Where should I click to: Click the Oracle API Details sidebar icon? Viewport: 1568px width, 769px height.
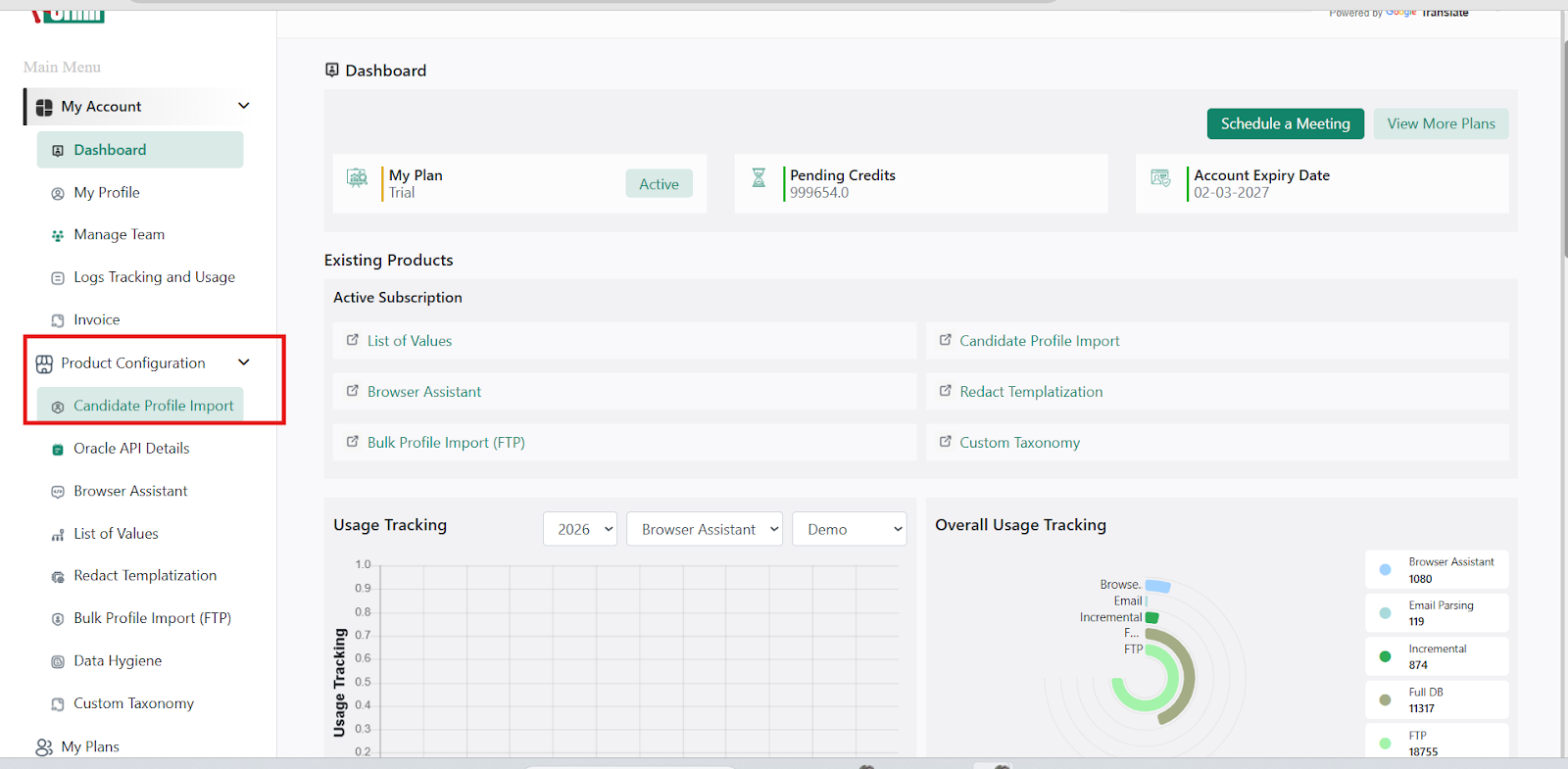click(58, 449)
